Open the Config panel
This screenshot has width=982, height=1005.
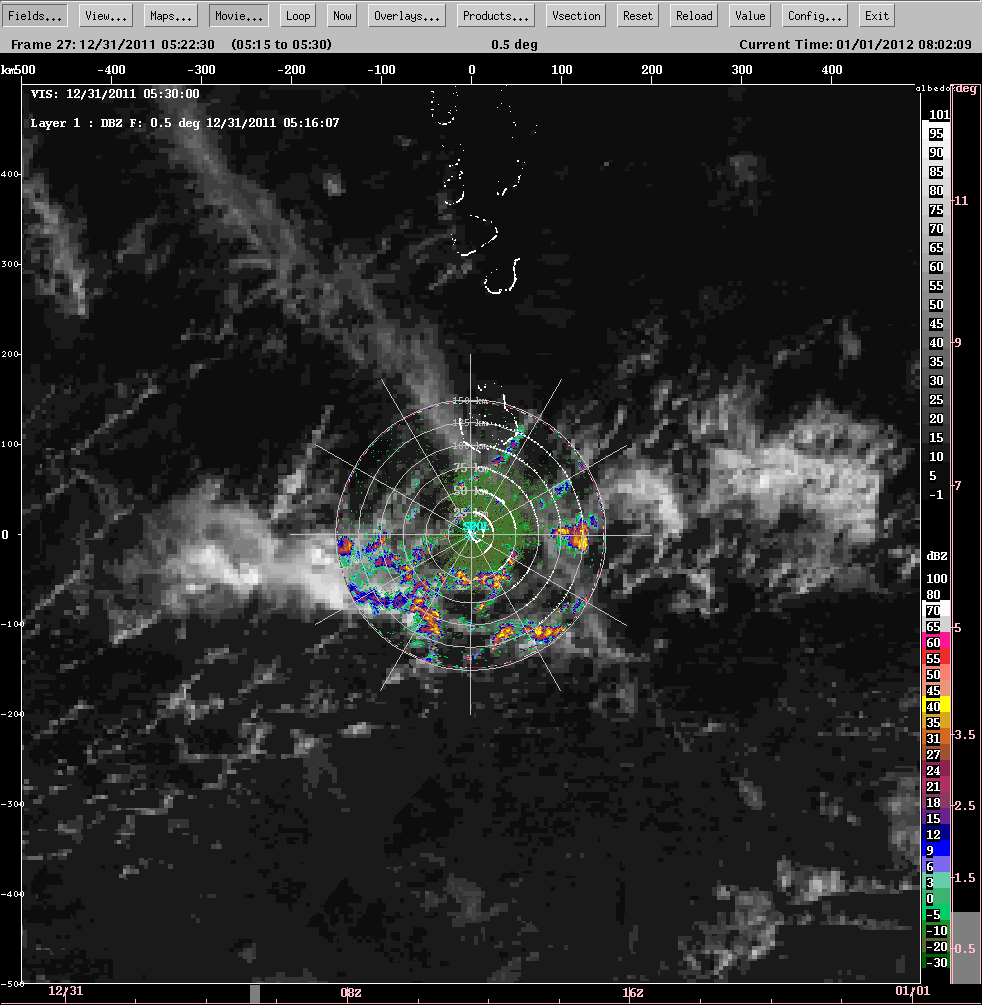(815, 16)
